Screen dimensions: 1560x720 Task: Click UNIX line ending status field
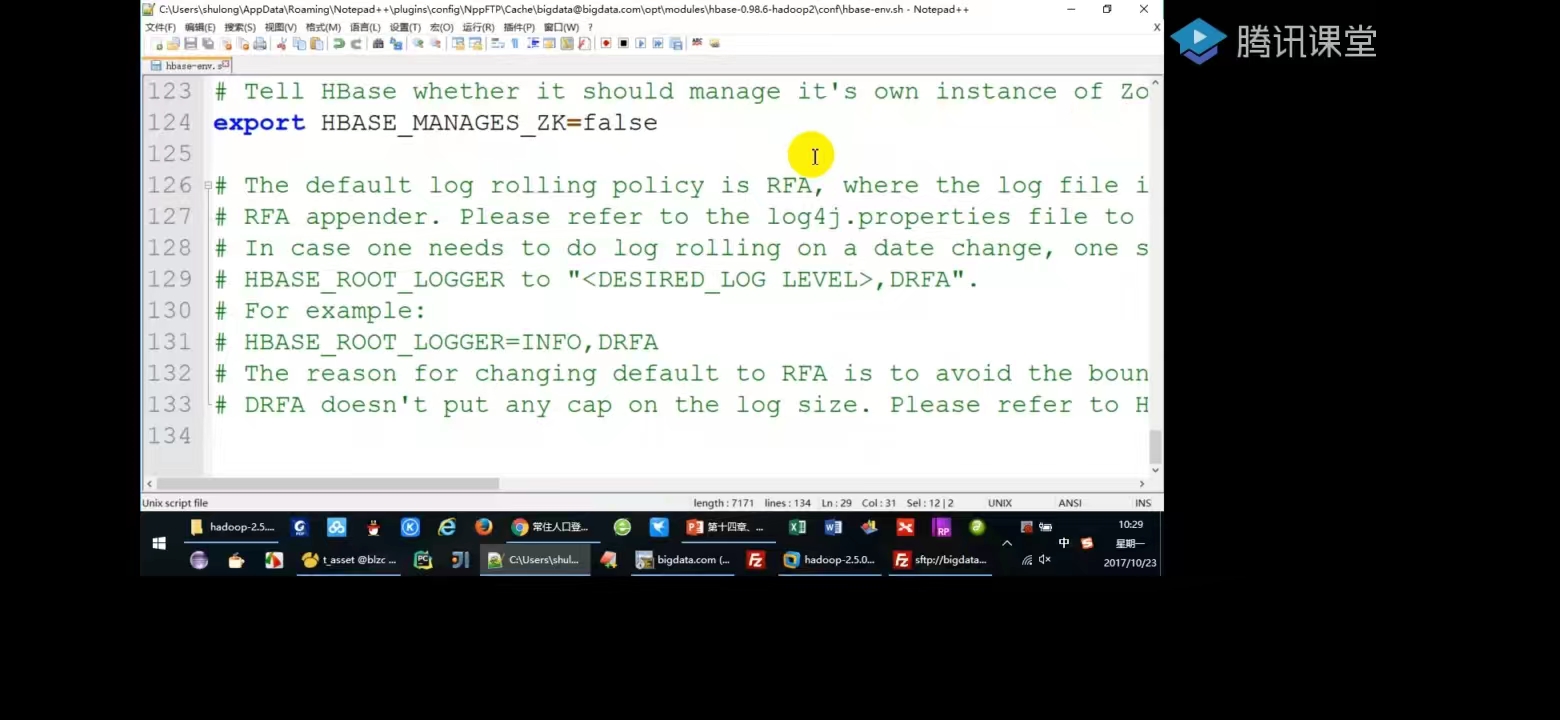coord(1000,503)
